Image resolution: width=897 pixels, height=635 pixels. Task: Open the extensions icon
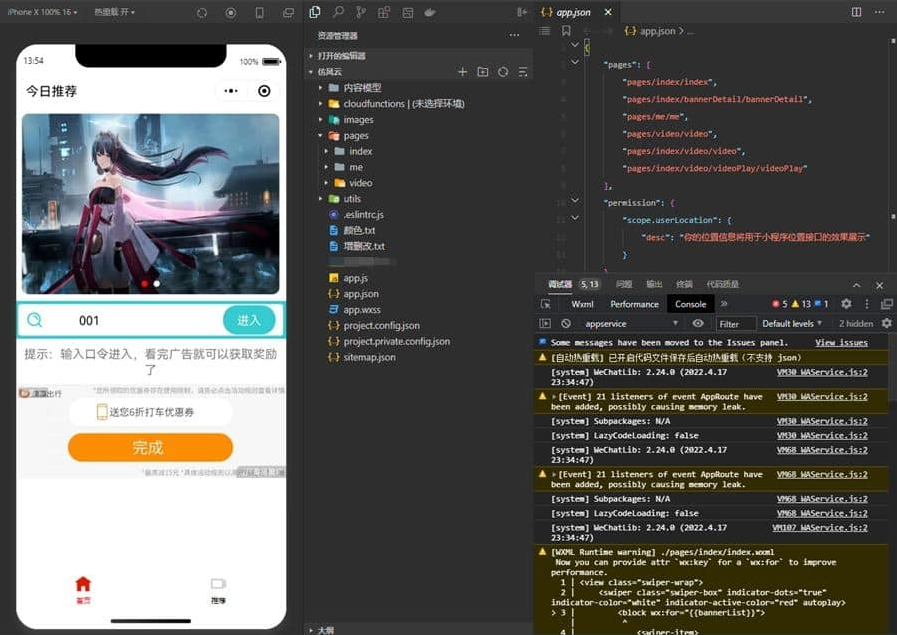384,12
